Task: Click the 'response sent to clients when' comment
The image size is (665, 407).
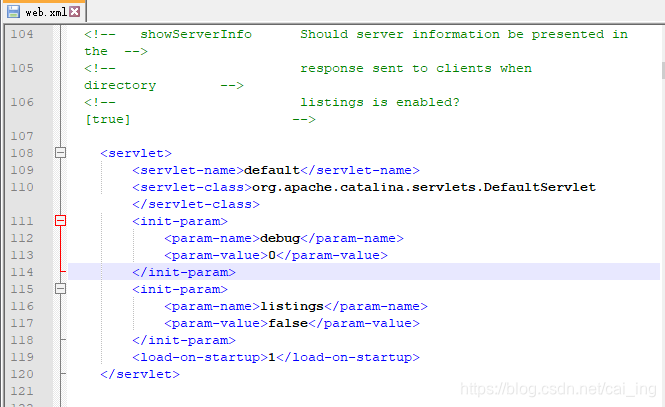Action: click(x=416, y=68)
